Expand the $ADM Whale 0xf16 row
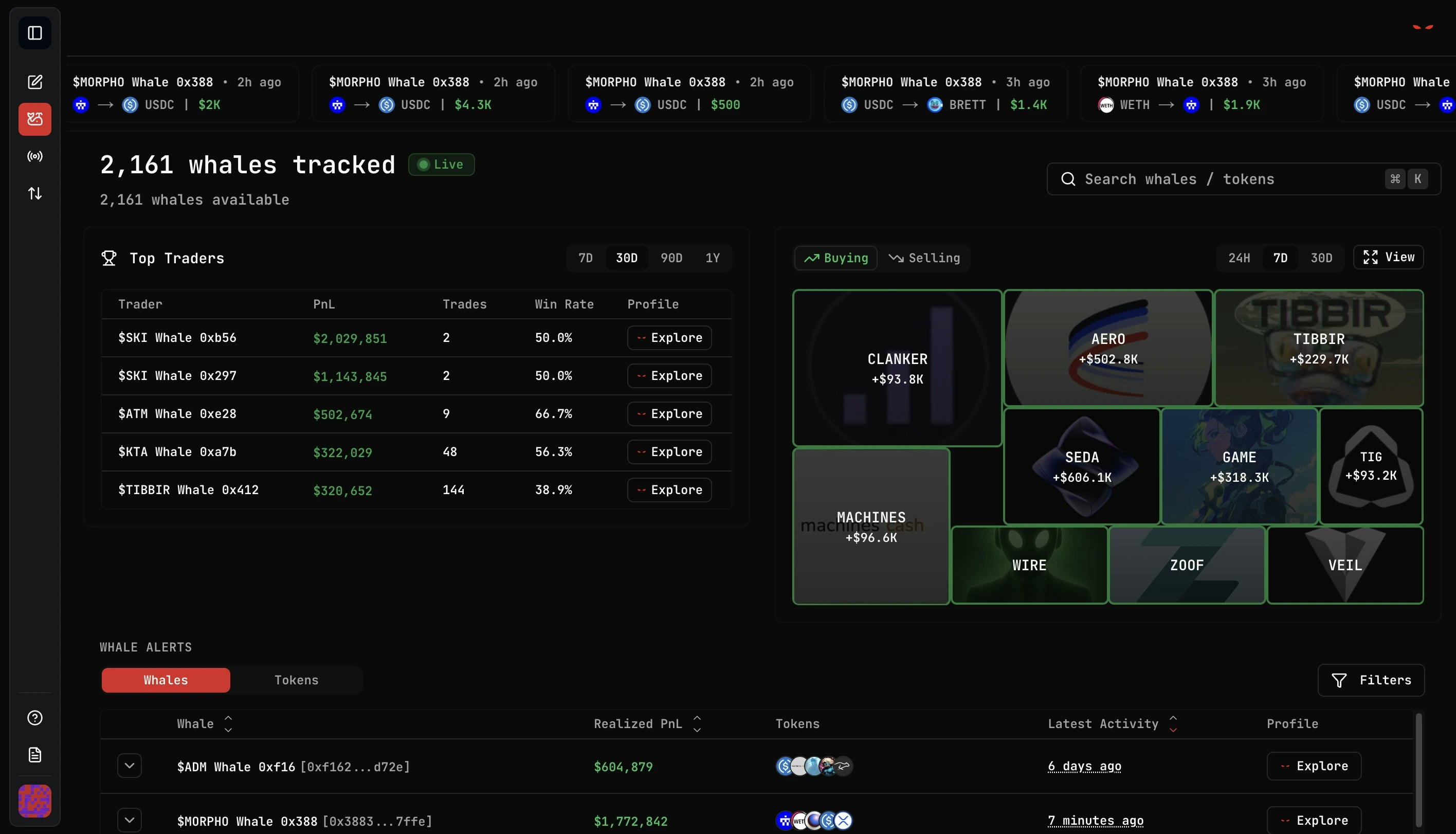The width and height of the screenshot is (1456, 834). coord(130,766)
